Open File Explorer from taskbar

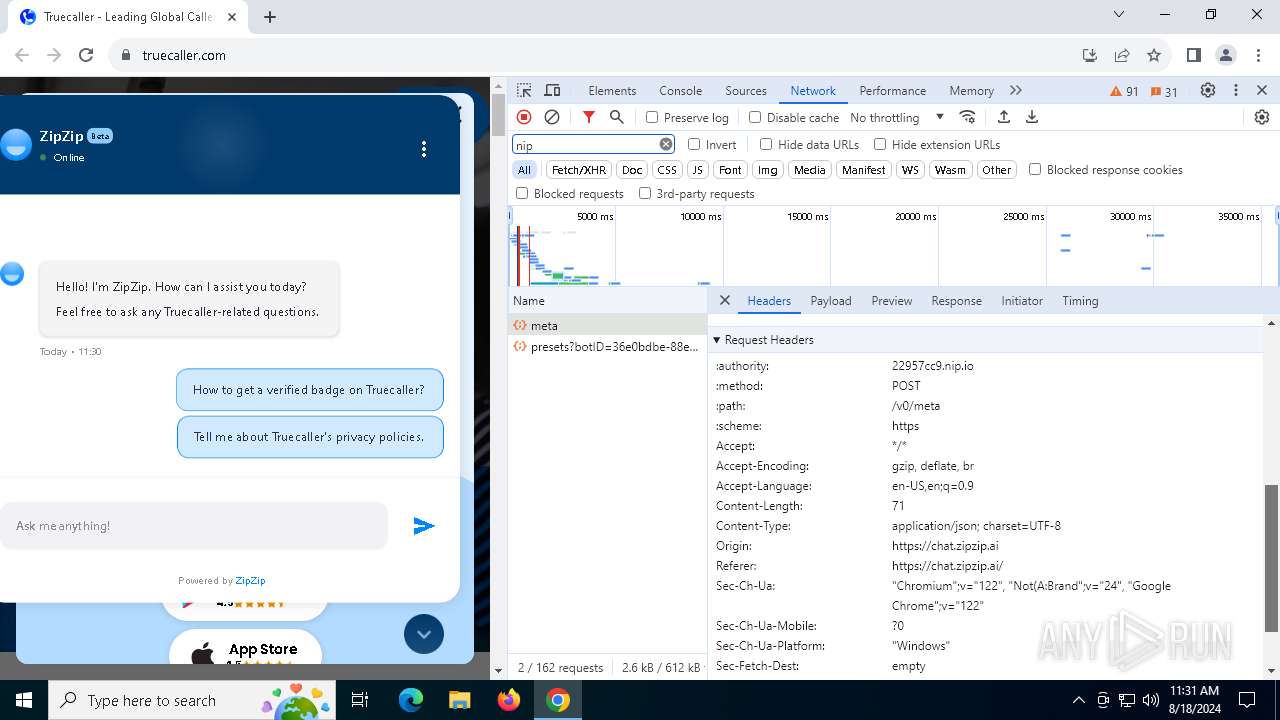pyautogui.click(x=459, y=700)
